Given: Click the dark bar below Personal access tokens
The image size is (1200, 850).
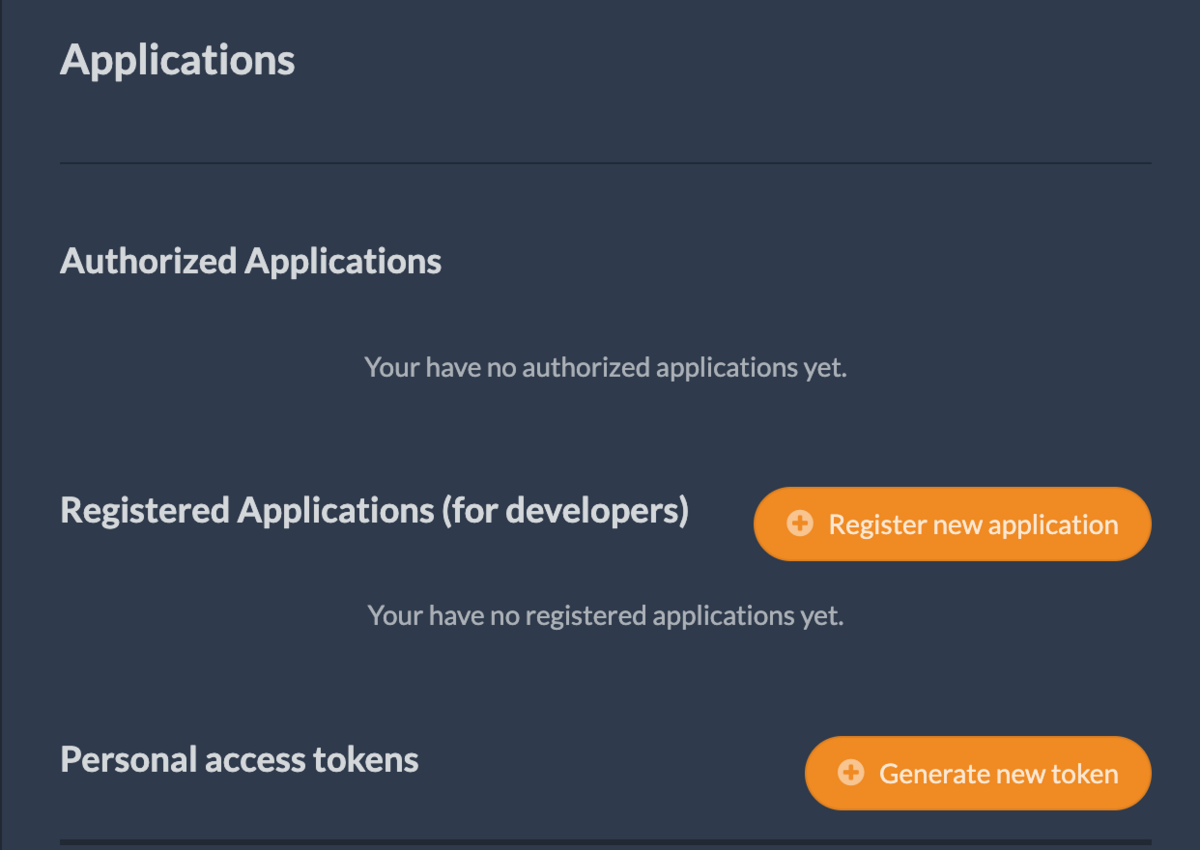Looking at the screenshot, I should pos(605,843).
